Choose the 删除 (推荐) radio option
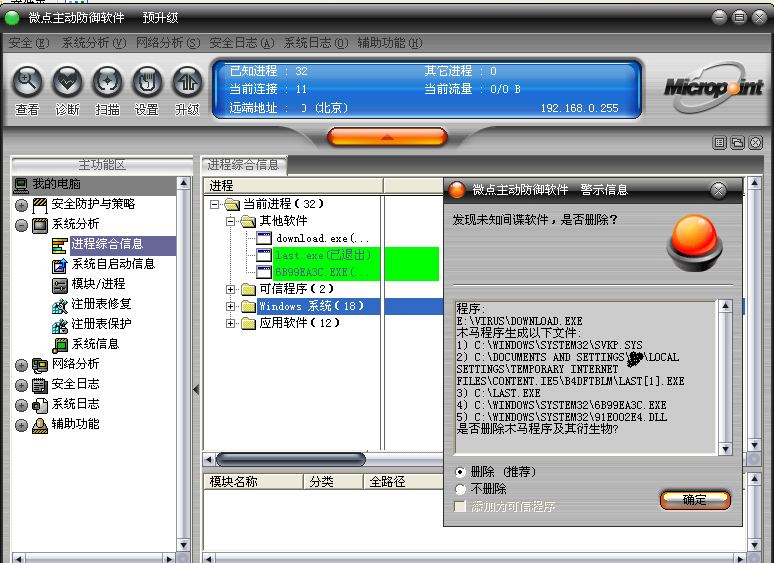The height and width of the screenshot is (563, 774). pyautogui.click(x=460, y=471)
